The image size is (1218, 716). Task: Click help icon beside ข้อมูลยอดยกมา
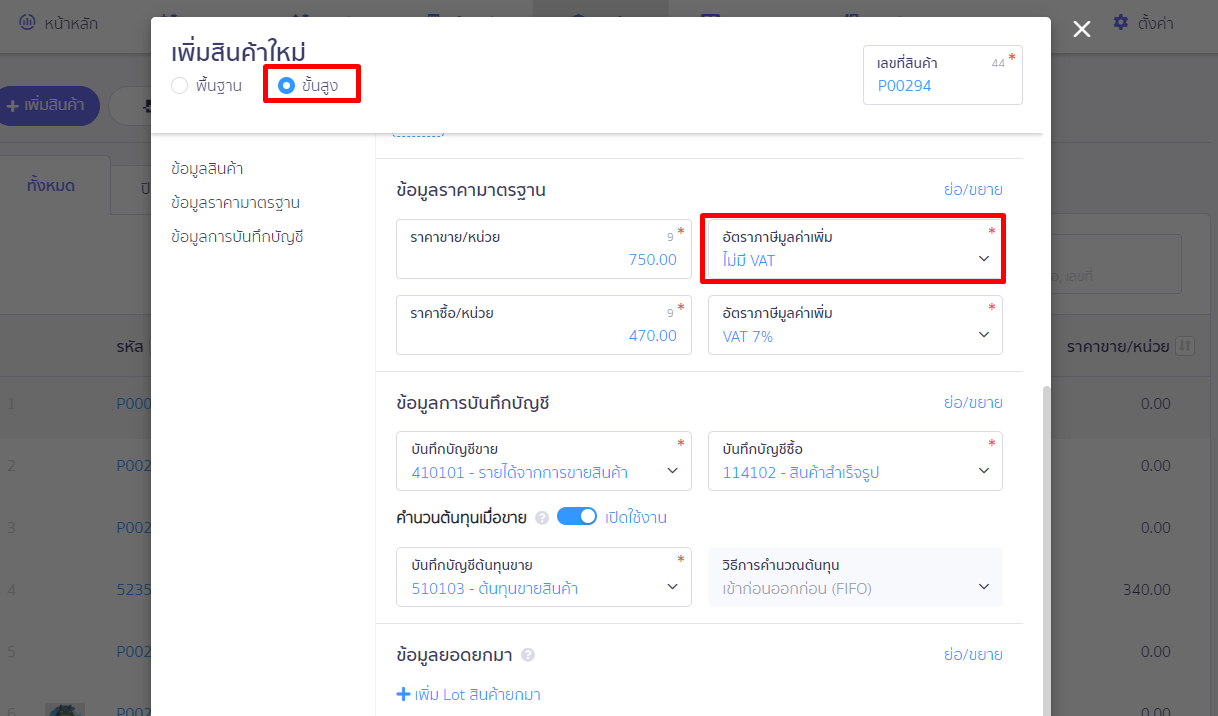point(528,655)
